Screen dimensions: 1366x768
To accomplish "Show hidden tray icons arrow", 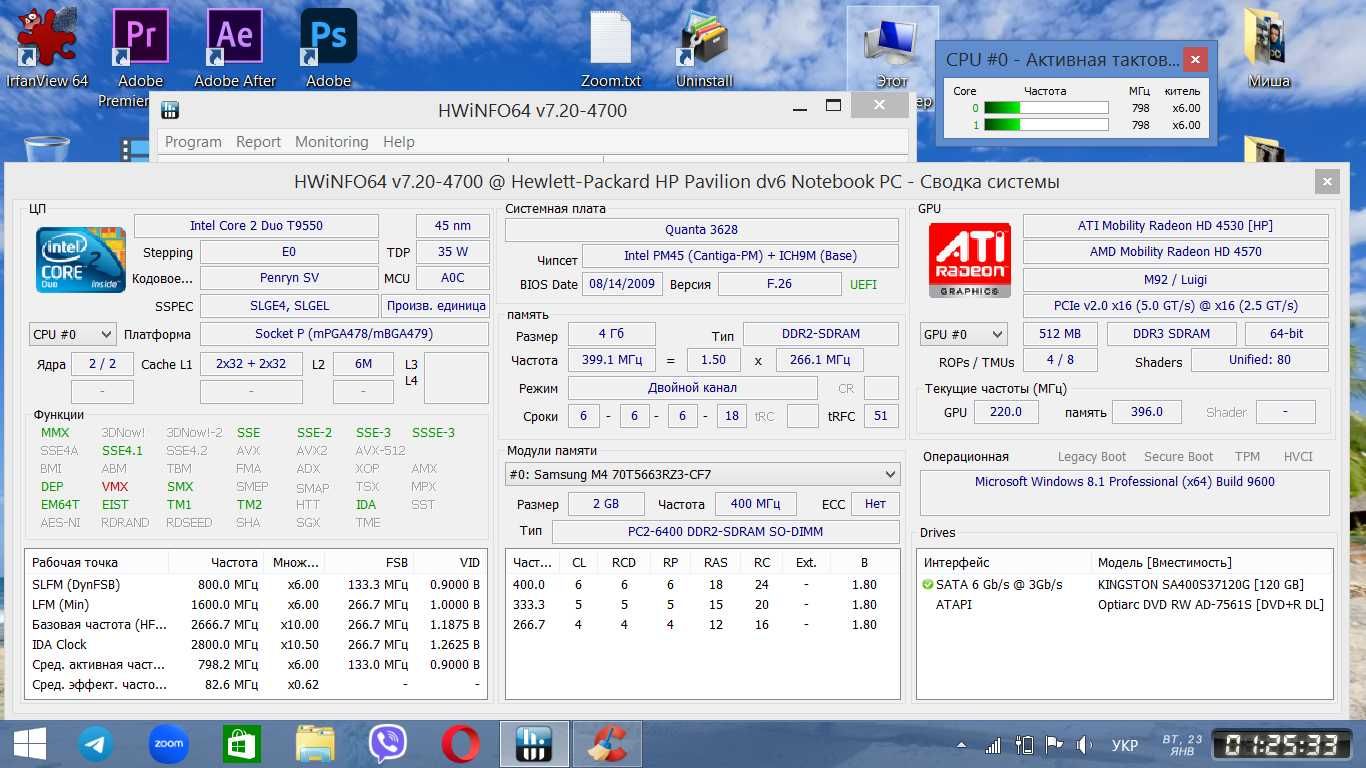I will 961,746.
